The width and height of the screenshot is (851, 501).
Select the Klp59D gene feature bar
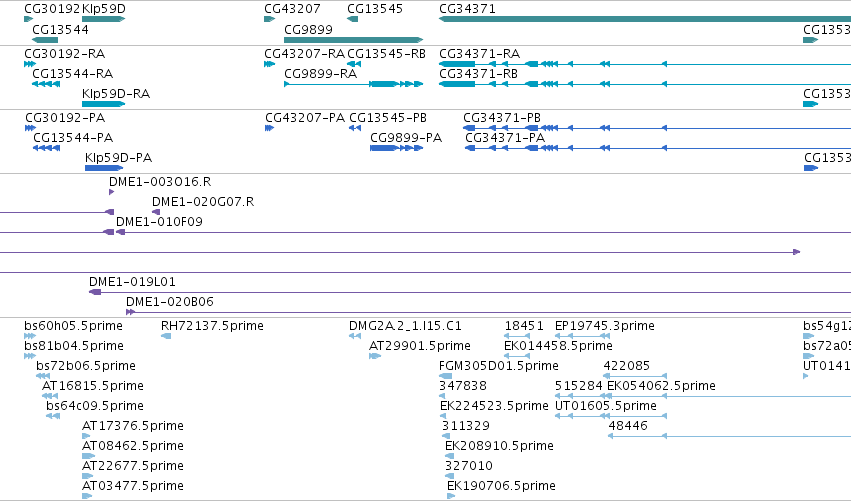[x=104, y=19]
